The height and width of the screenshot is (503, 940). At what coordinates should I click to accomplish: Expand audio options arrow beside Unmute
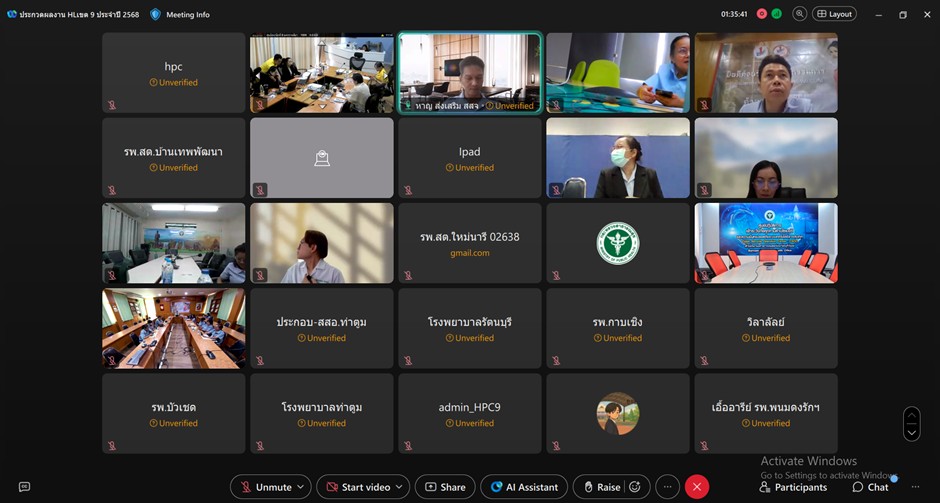point(302,487)
